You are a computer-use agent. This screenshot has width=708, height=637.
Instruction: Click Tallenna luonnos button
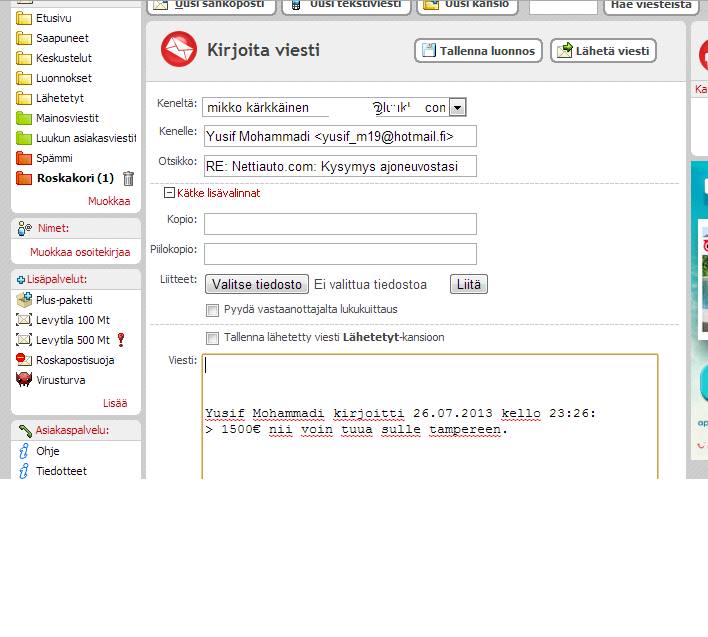478,51
